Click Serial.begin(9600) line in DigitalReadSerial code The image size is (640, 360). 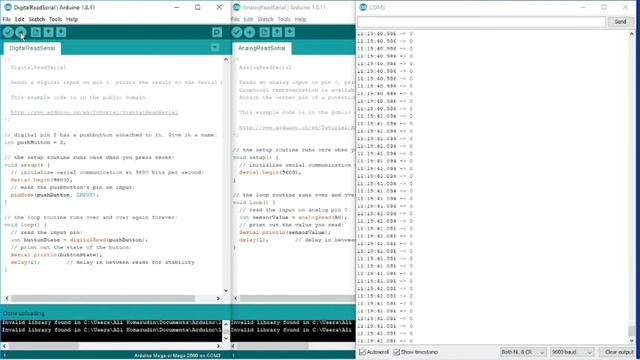click(x=42, y=180)
